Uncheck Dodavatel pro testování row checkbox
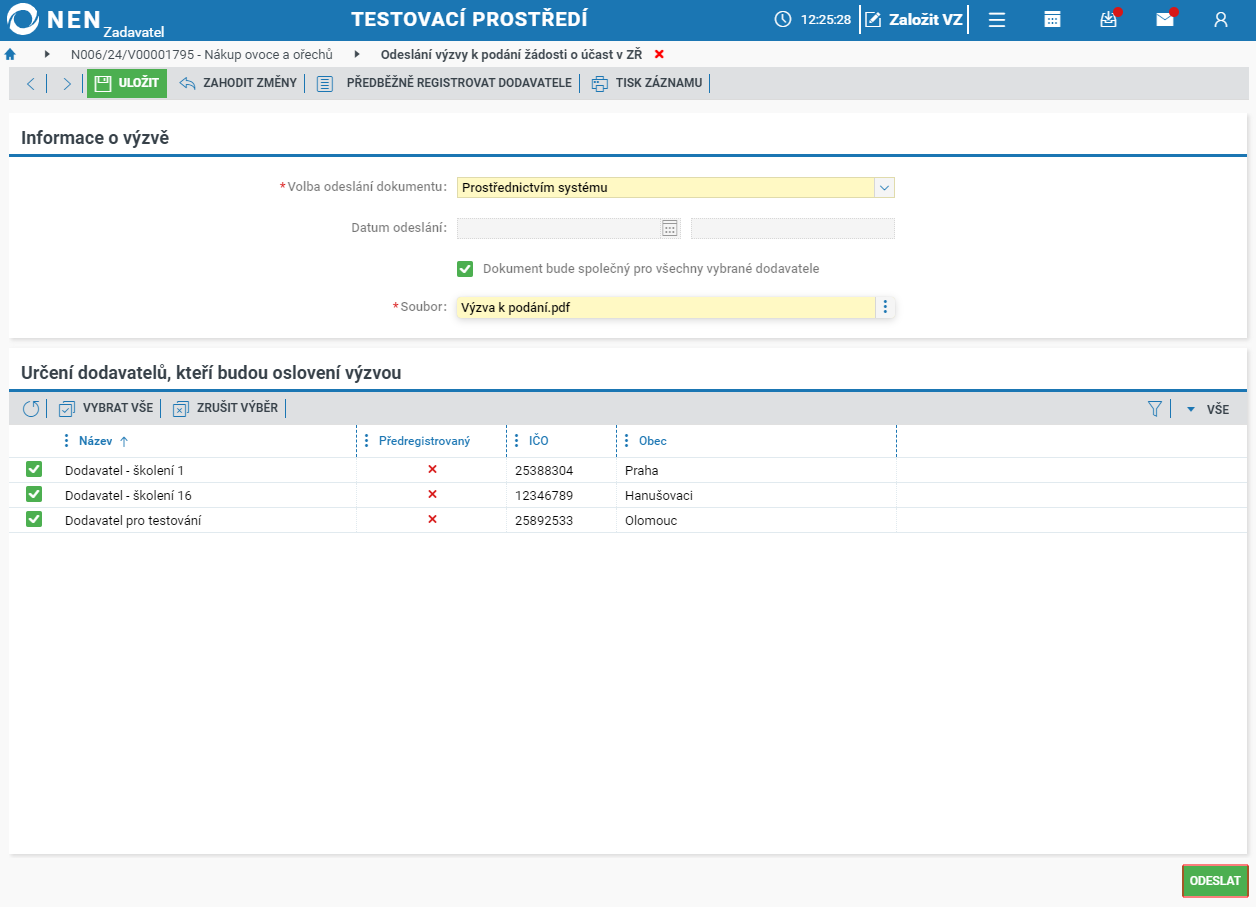Viewport: 1256px width, 907px height. click(34, 519)
